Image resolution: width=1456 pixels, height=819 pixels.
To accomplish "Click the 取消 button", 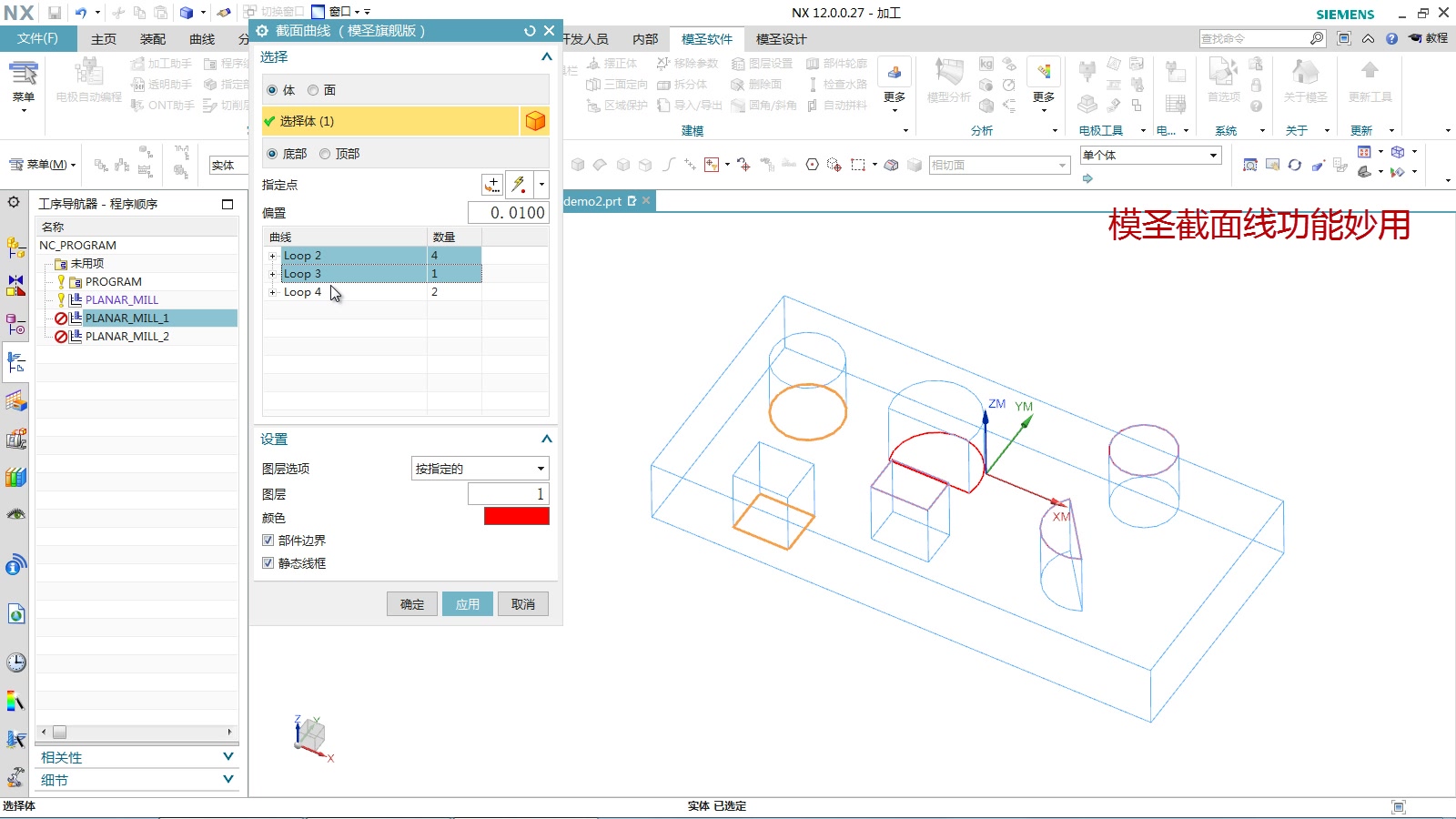I will tap(523, 604).
